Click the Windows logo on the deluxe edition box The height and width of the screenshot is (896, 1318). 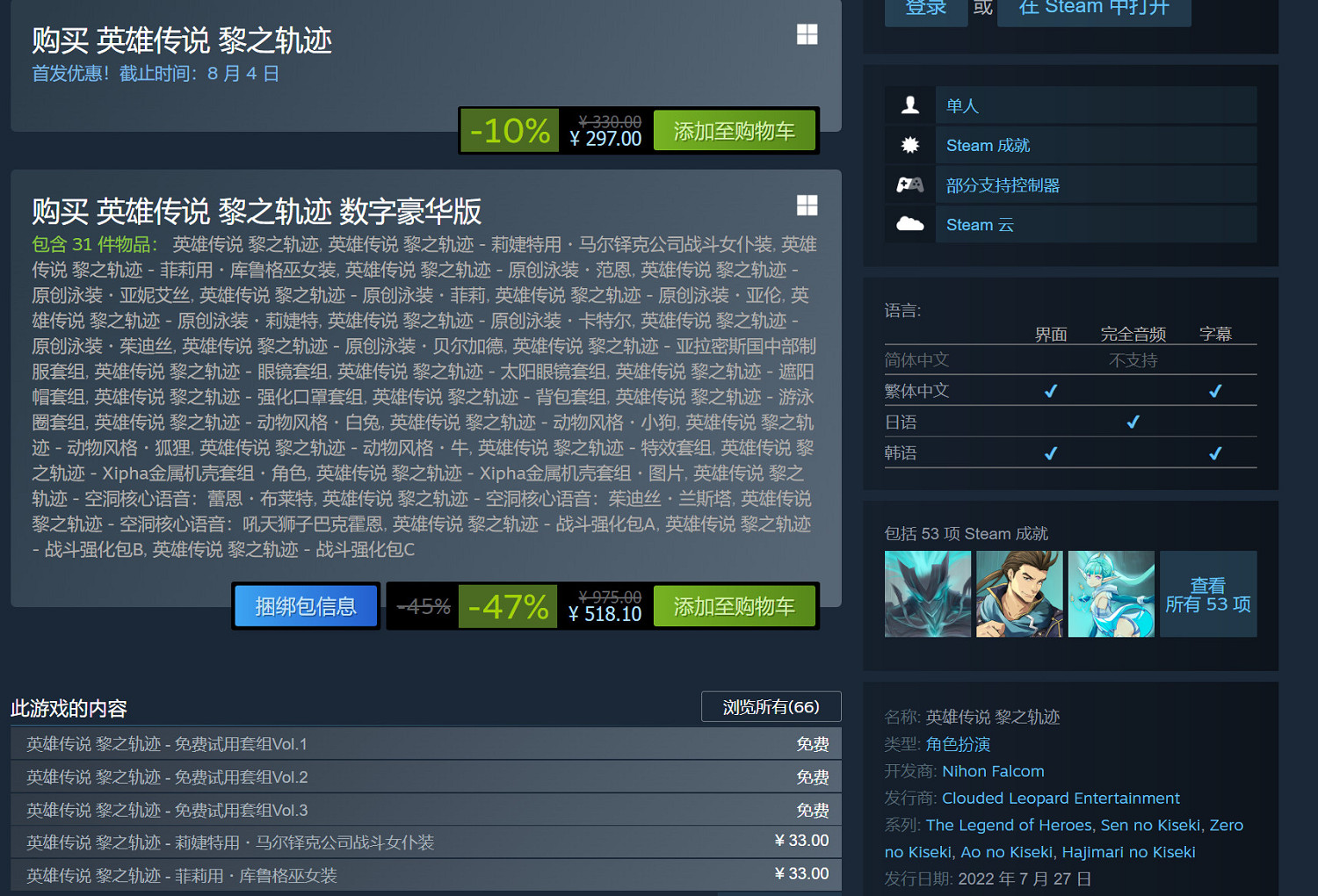[x=807, y=205]
